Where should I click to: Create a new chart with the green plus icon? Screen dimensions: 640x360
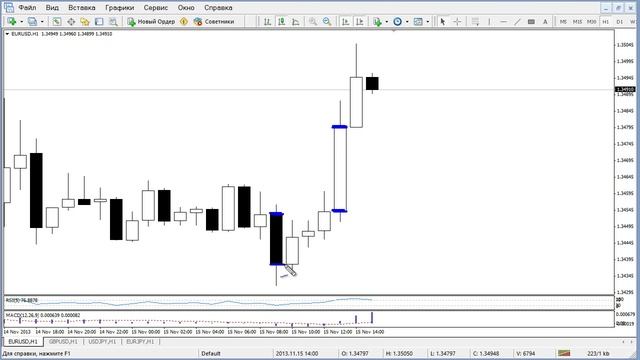pos(12,22)
